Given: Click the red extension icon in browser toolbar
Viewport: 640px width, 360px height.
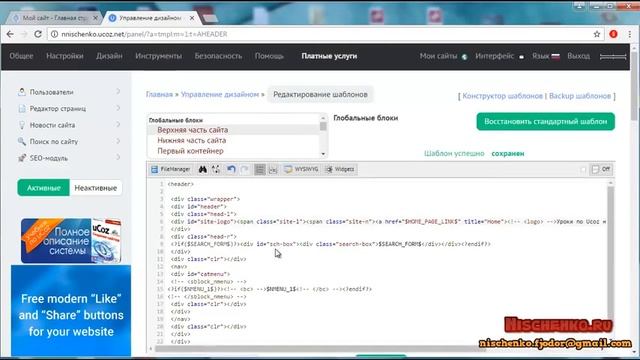Looking at the screenshot, I should [x=613, y=34].
